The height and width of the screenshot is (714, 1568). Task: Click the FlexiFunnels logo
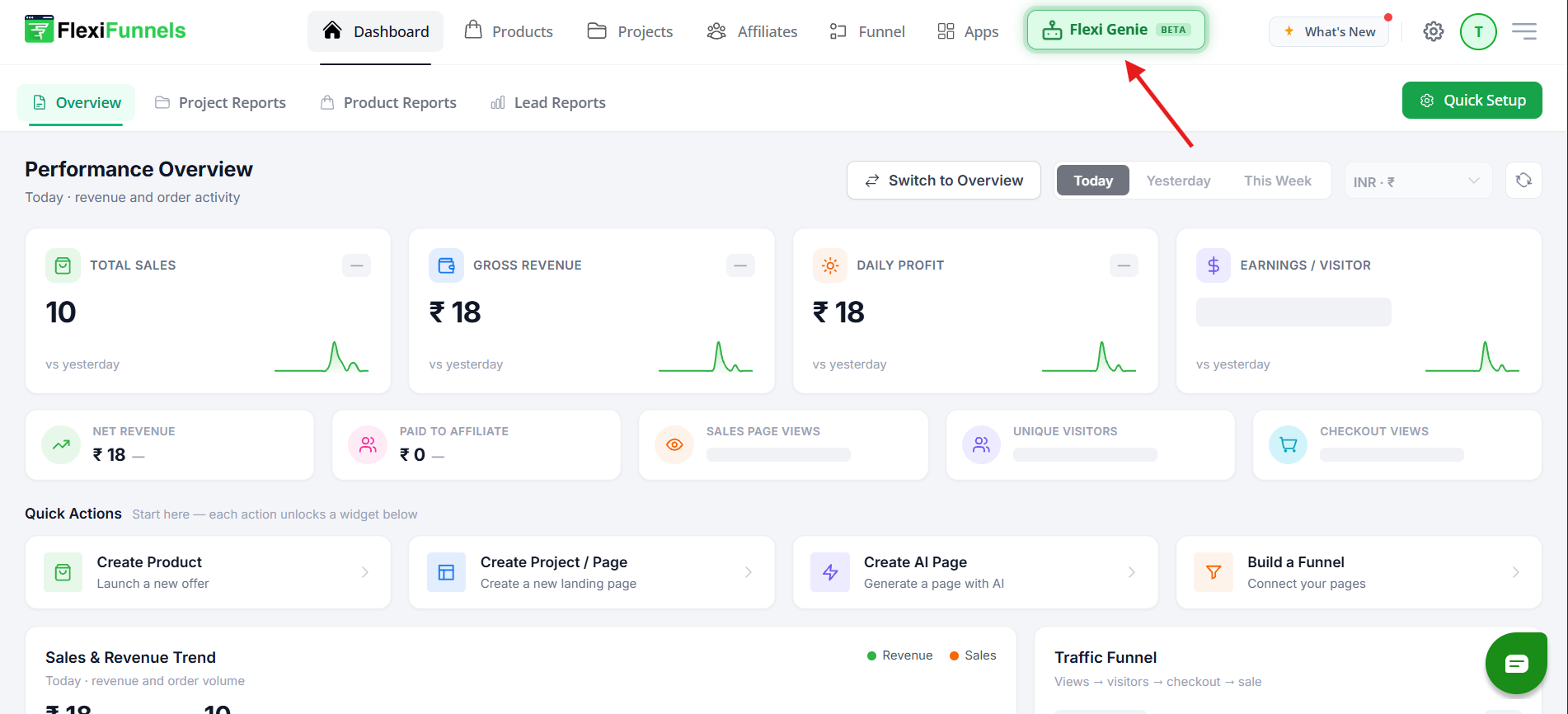[105, 31]
